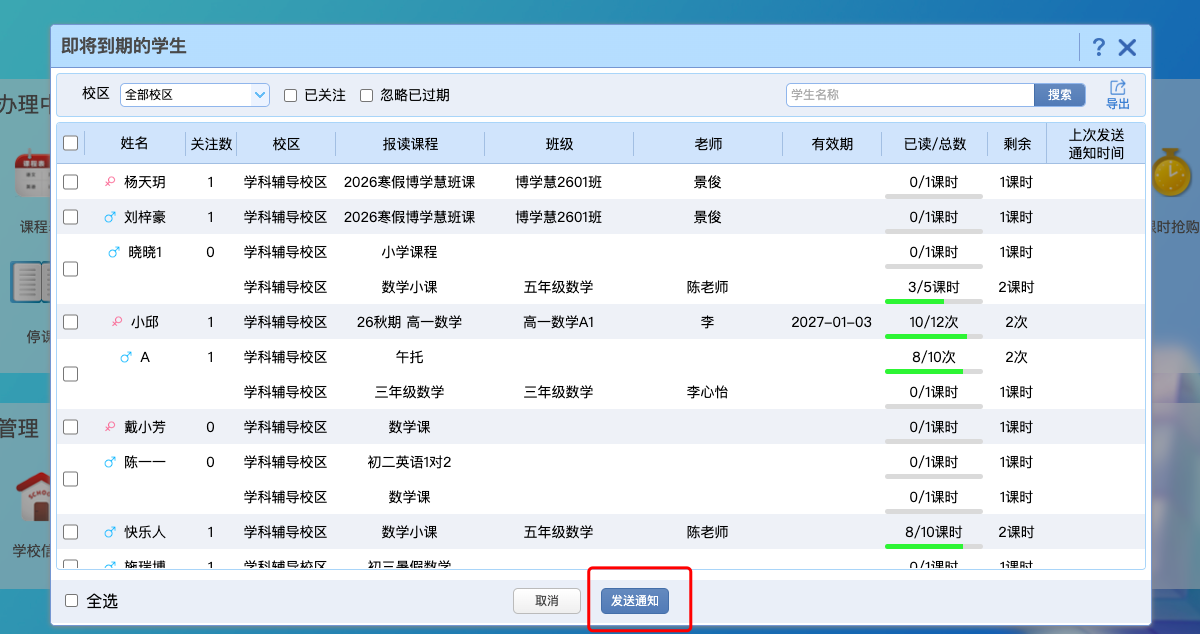Click the male icon beside 快乐人
This screenshot has width=1200, height=634.
tap(110, 532)
